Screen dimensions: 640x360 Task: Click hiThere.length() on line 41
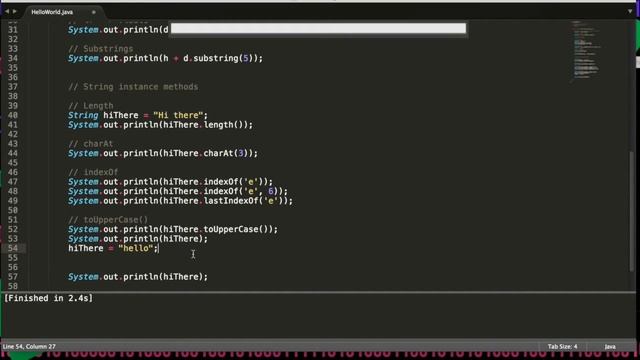pos(205,125)
